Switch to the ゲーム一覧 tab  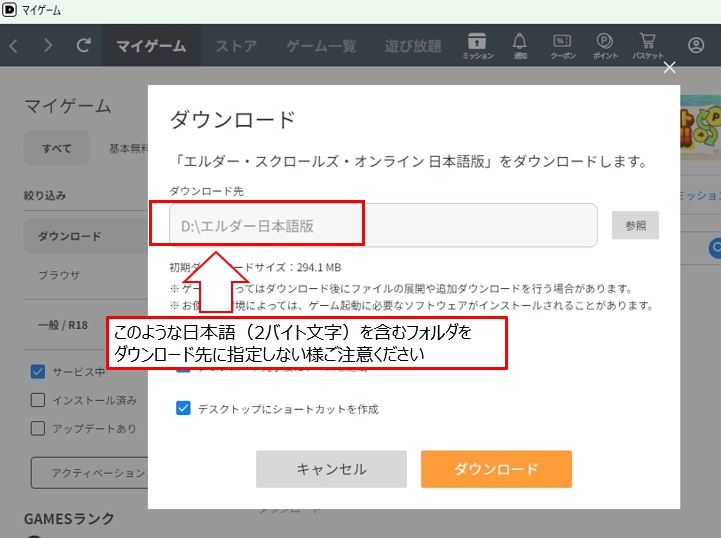(x=321, y=46)
